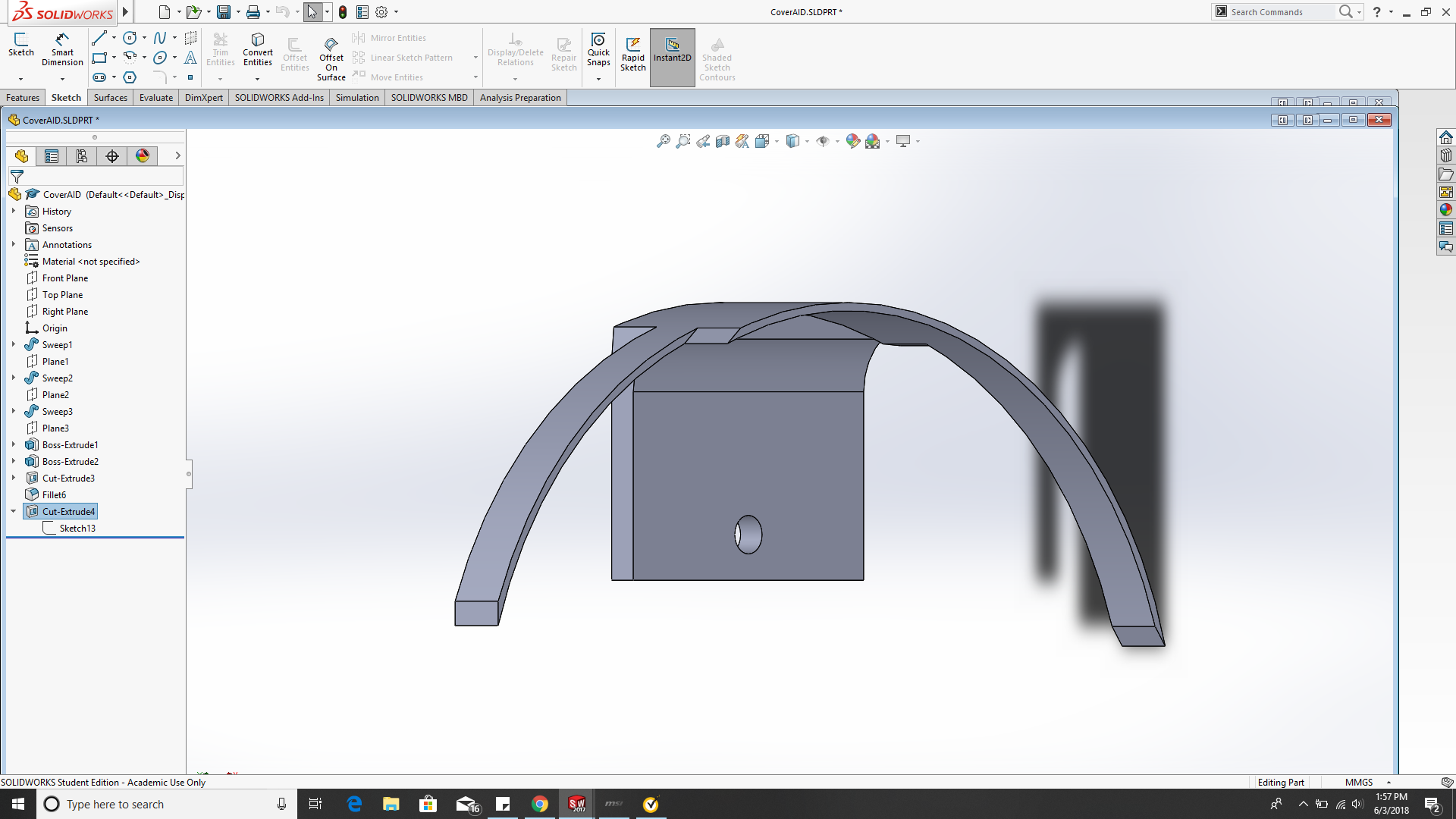Viewport: 1456px width, 819px height.
Task: Click Zoom to Area icon
Action: (x=683, y=141)
